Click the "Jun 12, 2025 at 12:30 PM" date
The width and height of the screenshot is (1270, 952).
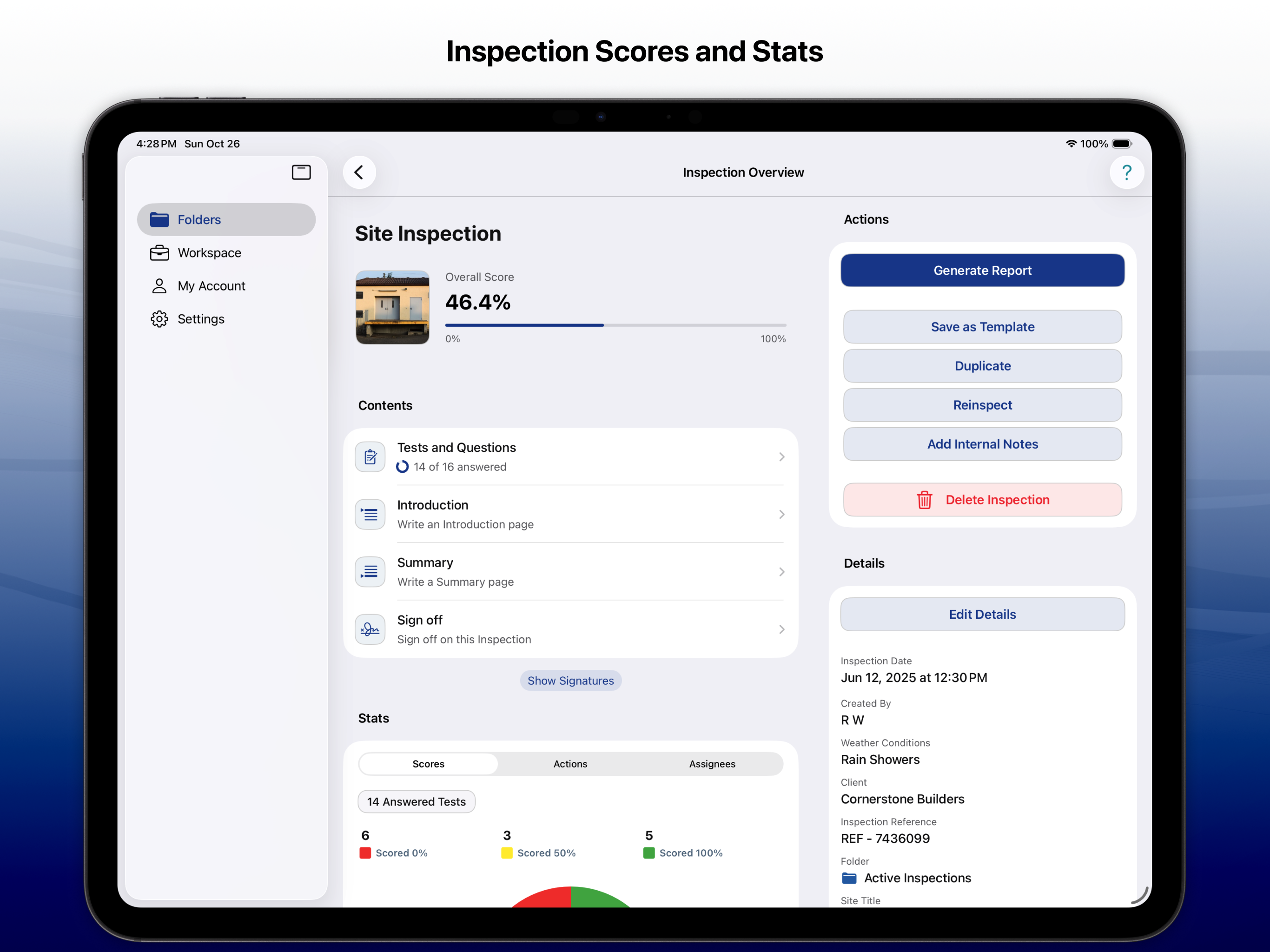pos(913,678)
